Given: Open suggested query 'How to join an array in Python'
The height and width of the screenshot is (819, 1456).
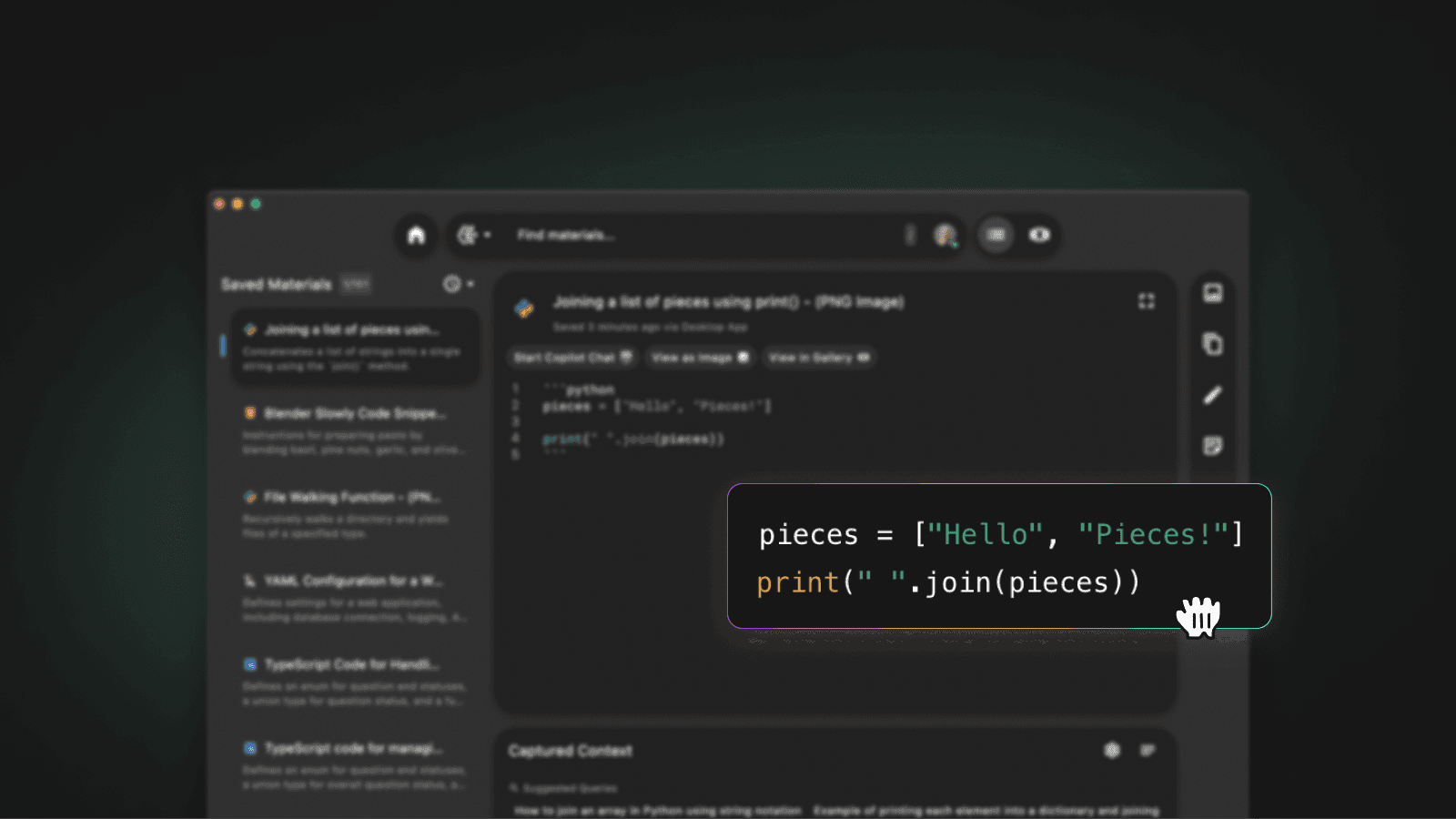Looking at the screenshot, I should pos(657,810).
